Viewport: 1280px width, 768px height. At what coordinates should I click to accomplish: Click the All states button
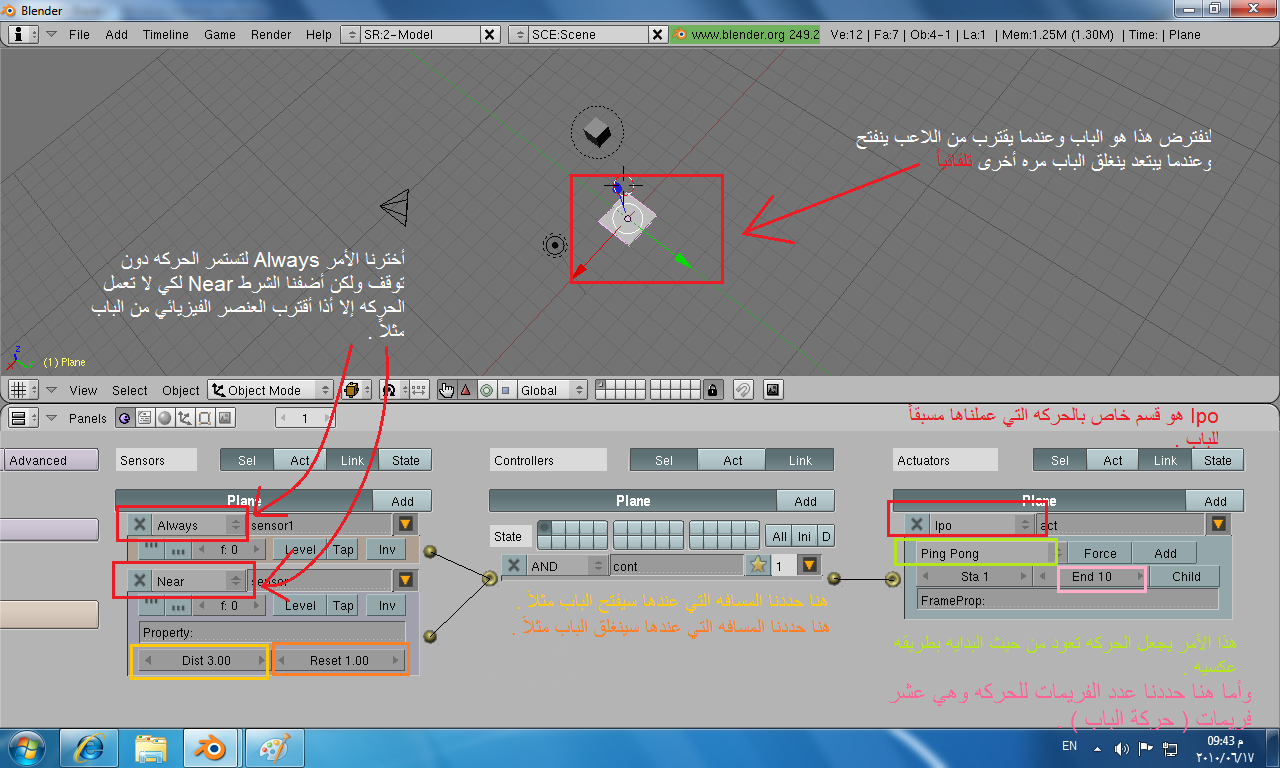coord(779,537)
